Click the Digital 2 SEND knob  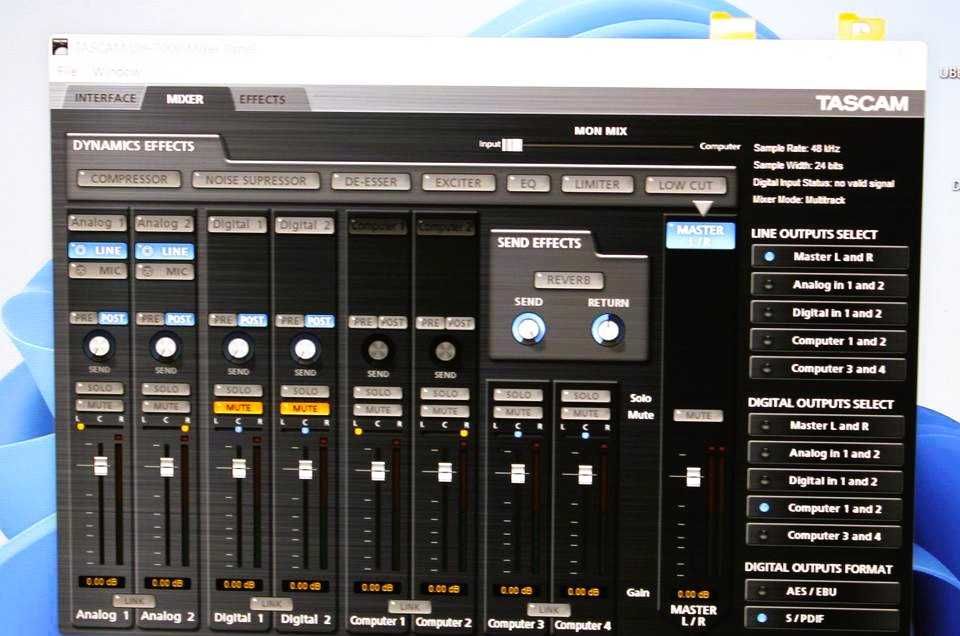coord(305,350)
